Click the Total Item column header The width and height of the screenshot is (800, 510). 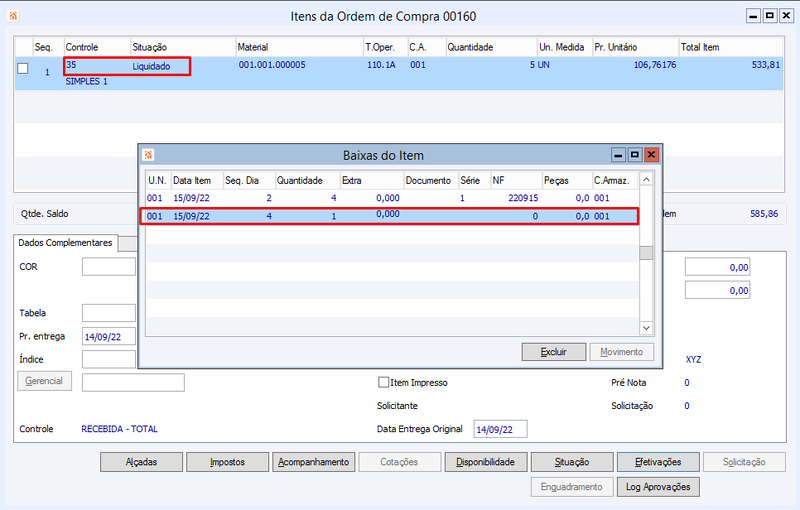[731, 47]
